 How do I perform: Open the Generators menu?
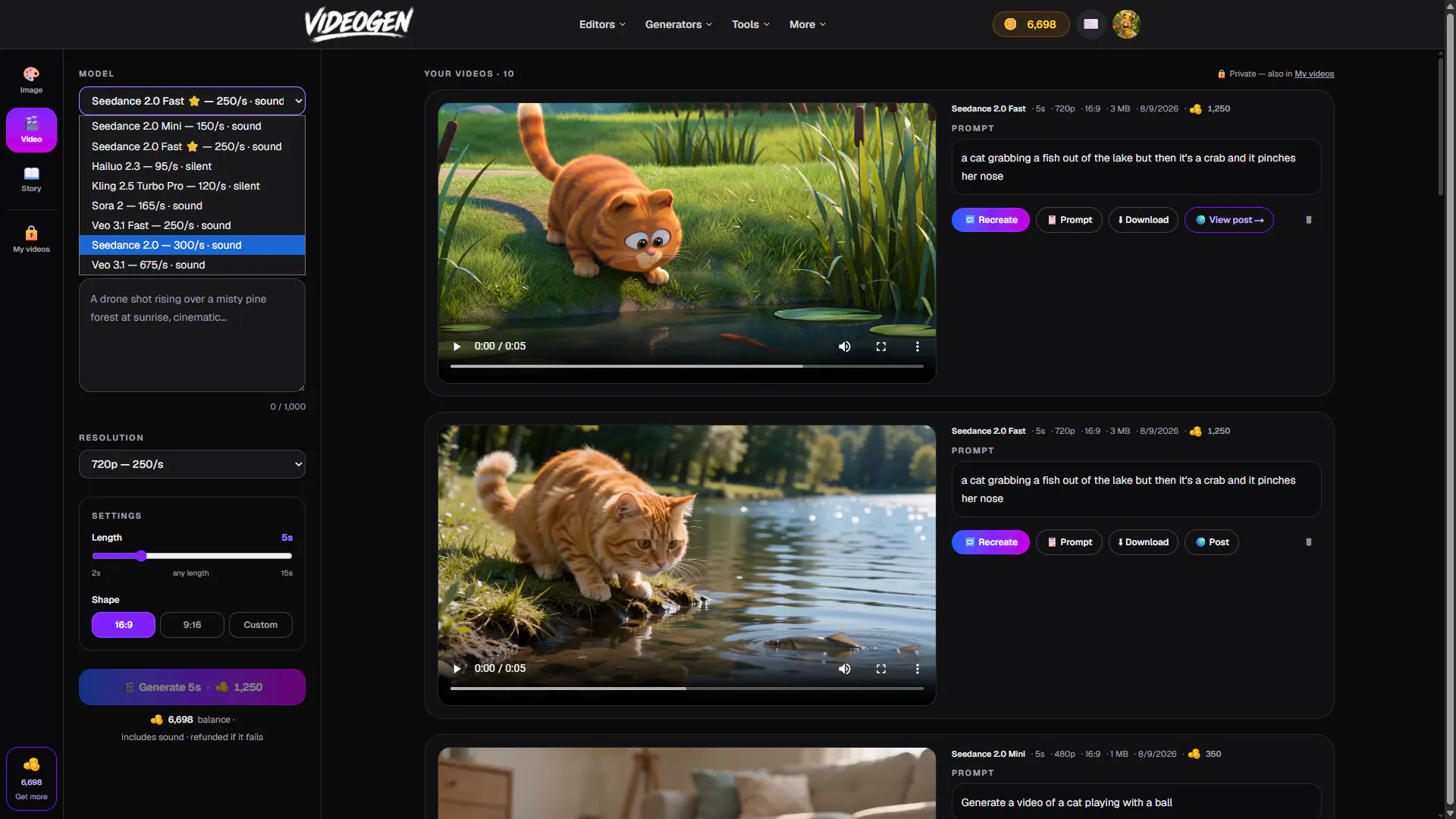pos(678,24)
